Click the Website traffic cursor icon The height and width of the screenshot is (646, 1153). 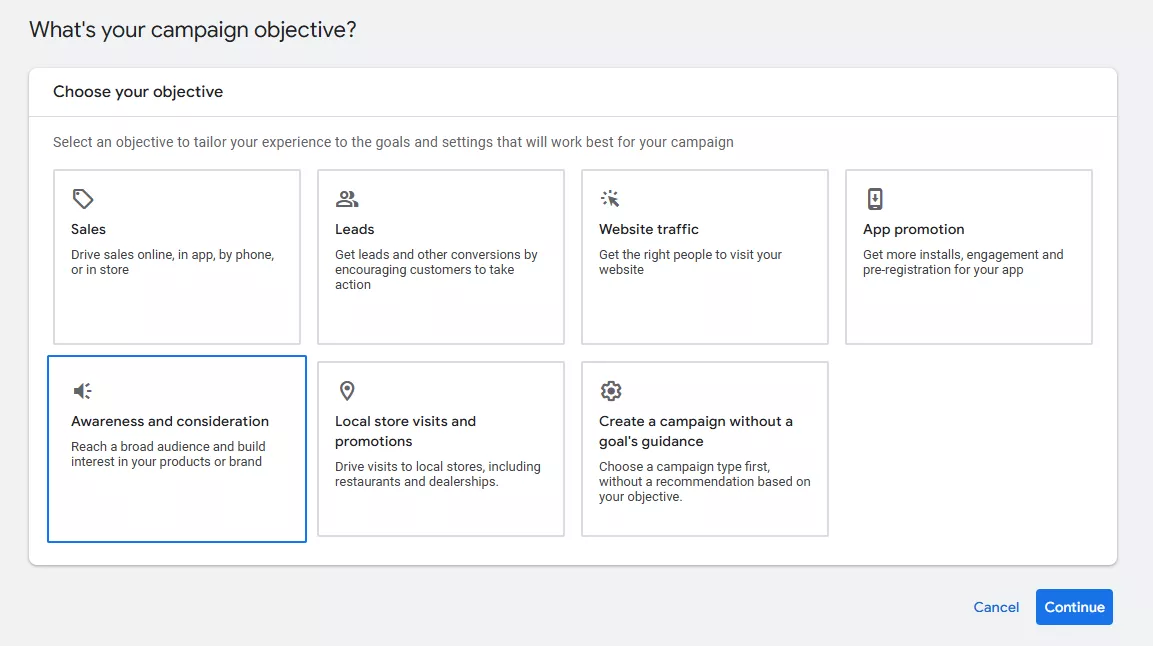610,199
